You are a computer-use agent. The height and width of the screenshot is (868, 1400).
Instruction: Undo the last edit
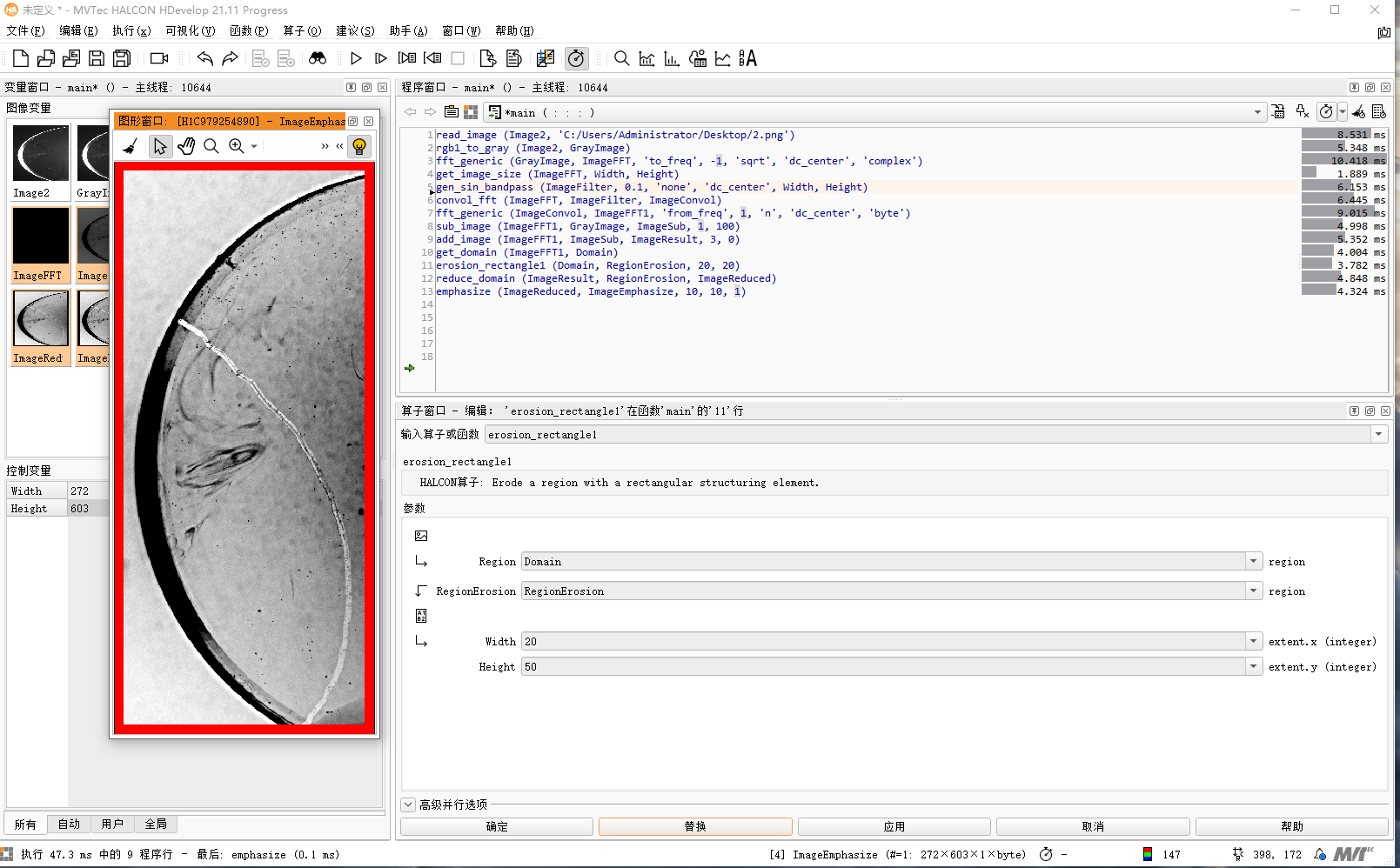204,58
